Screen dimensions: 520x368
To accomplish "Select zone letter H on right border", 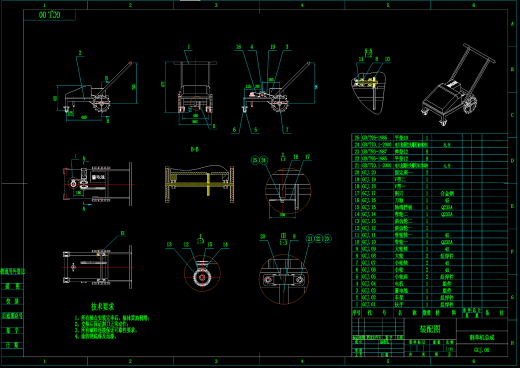I will 513,343.
